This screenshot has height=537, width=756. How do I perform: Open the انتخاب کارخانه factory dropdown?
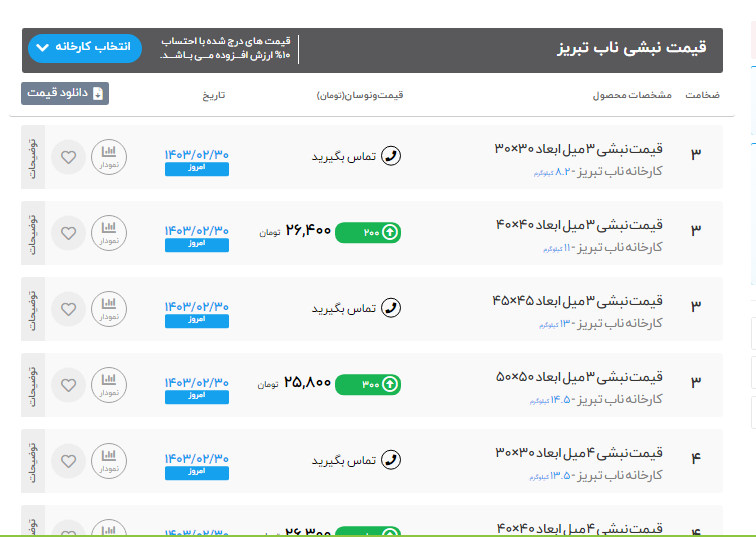tap(86, 48)
